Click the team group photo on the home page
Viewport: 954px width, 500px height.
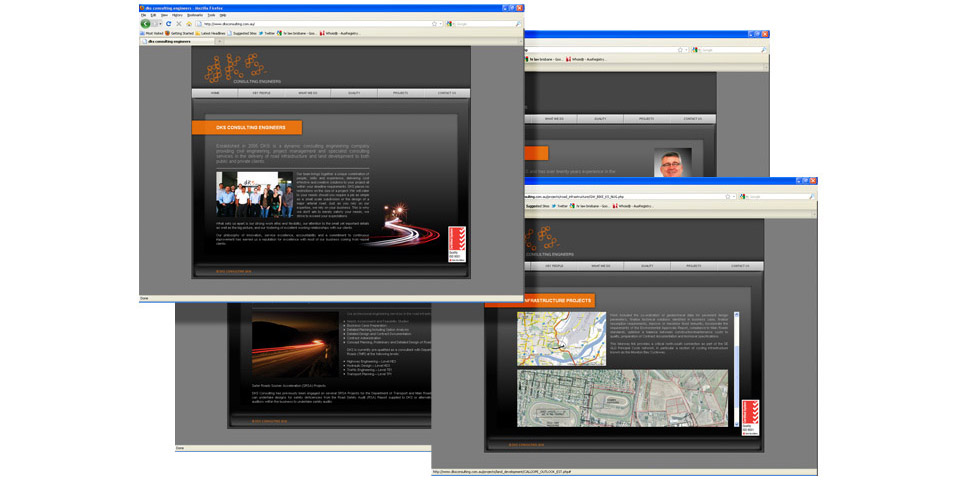point(253,194)
